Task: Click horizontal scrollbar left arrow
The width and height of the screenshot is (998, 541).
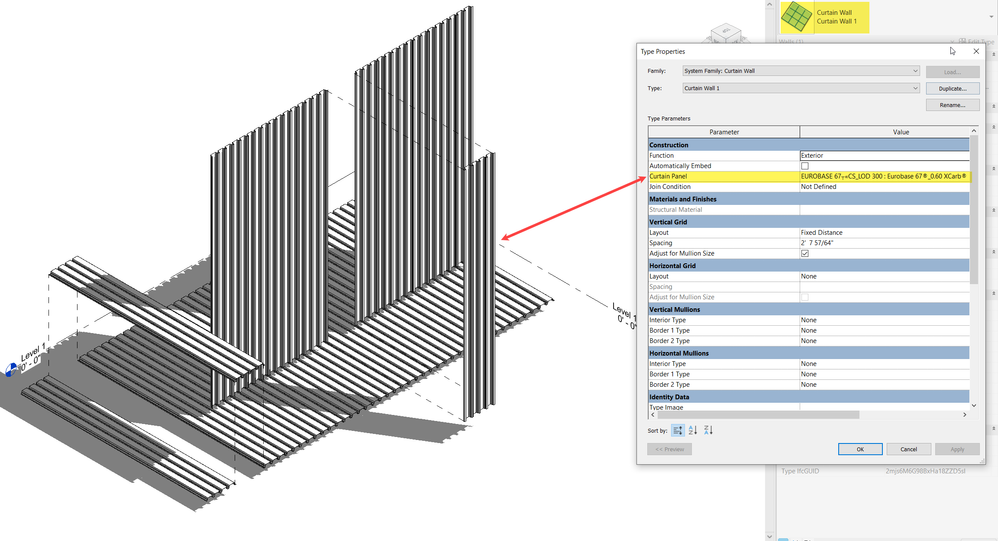Action: [652, 415]
